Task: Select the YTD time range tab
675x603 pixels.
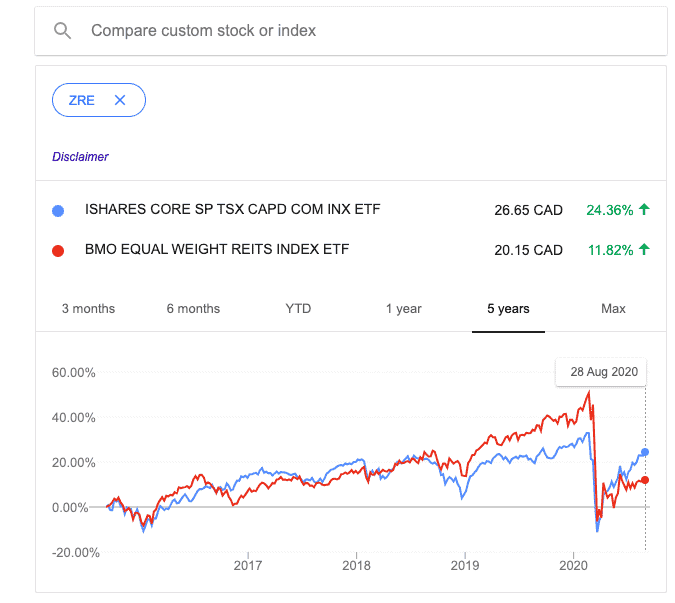Action: click(298, 309)
